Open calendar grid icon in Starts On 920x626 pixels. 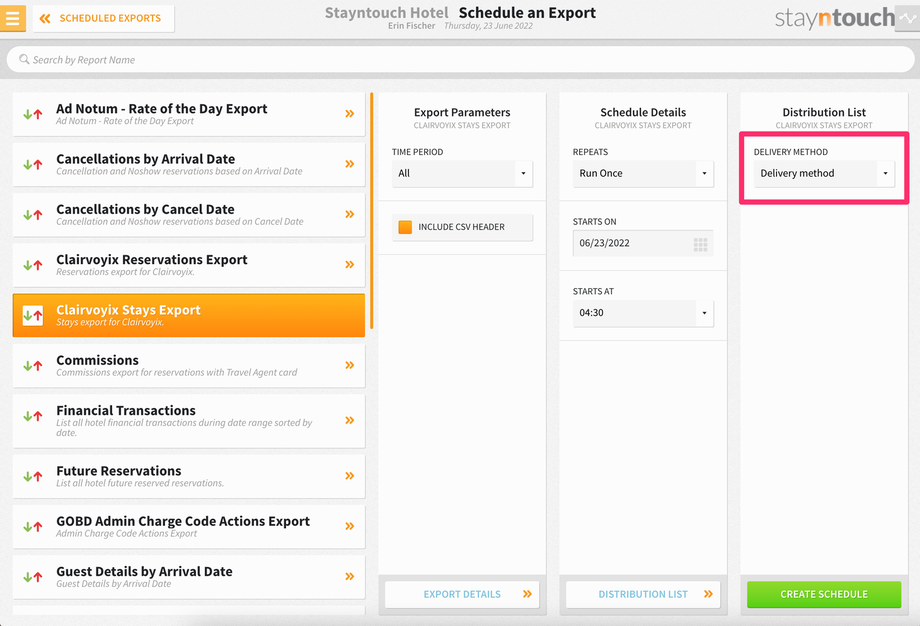700,244
